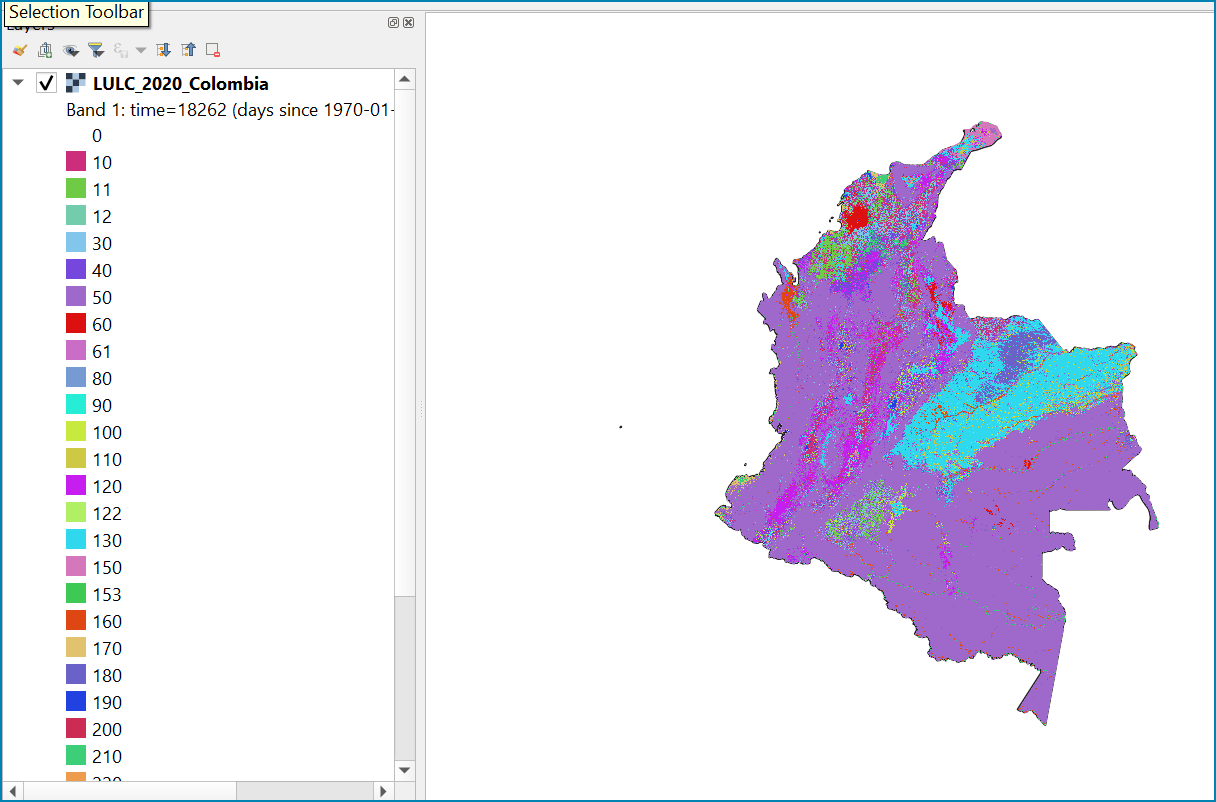1216x802 pixels.
Task: Click the Filter Legend funnel icon
Action: [95, 50]
